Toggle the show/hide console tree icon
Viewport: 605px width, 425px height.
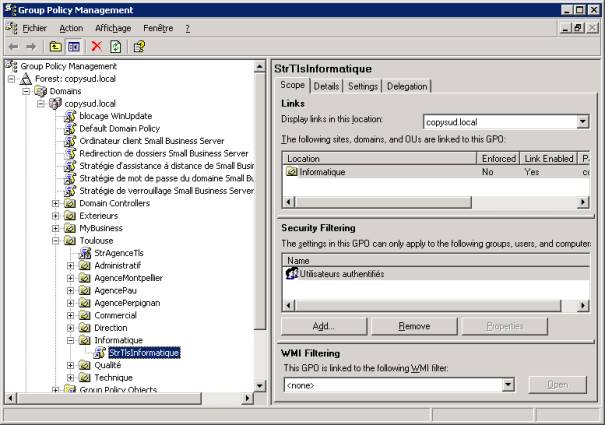pyautogui.click(x=73, y=46)
